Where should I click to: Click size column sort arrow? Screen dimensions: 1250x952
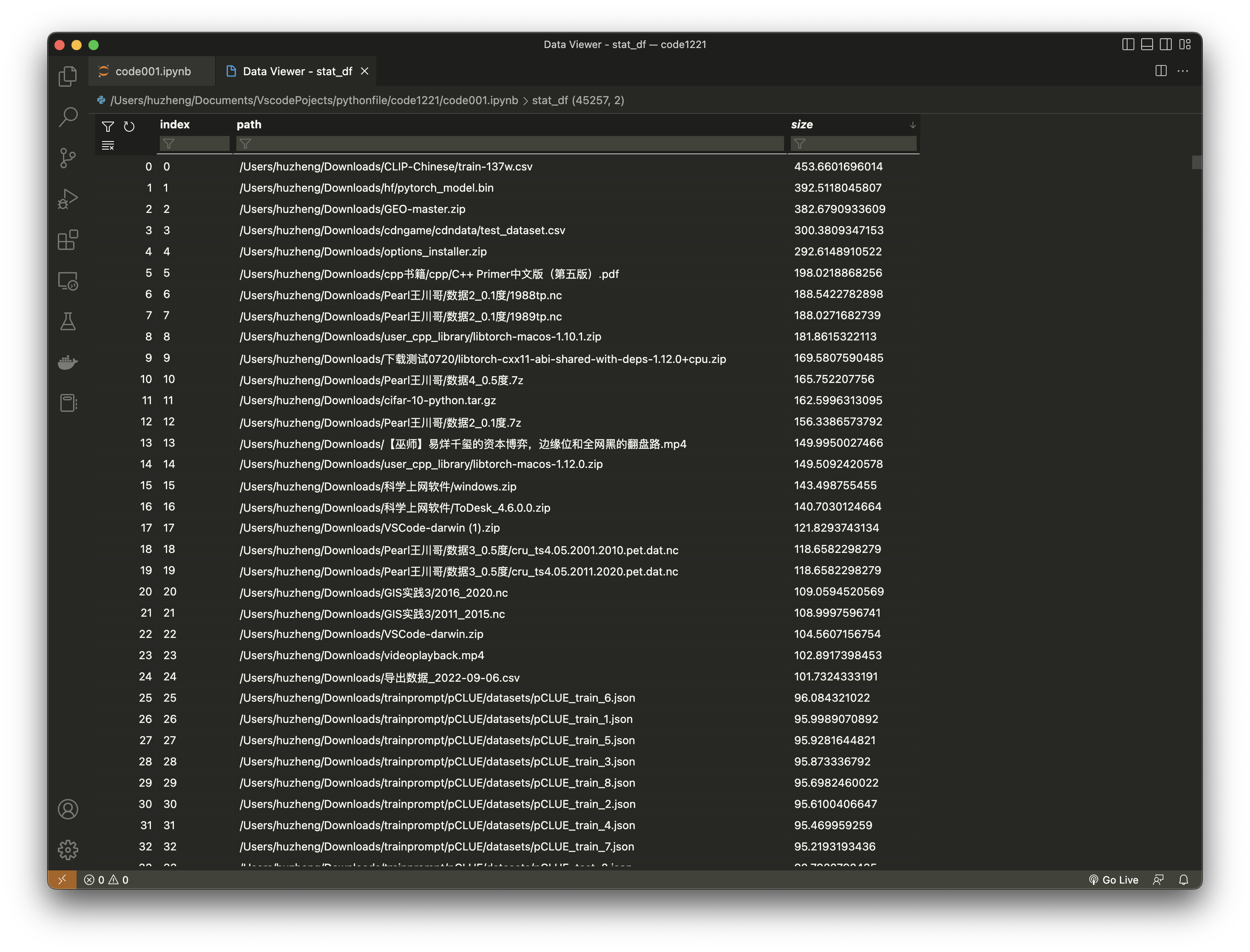click(x=912, y=125)
